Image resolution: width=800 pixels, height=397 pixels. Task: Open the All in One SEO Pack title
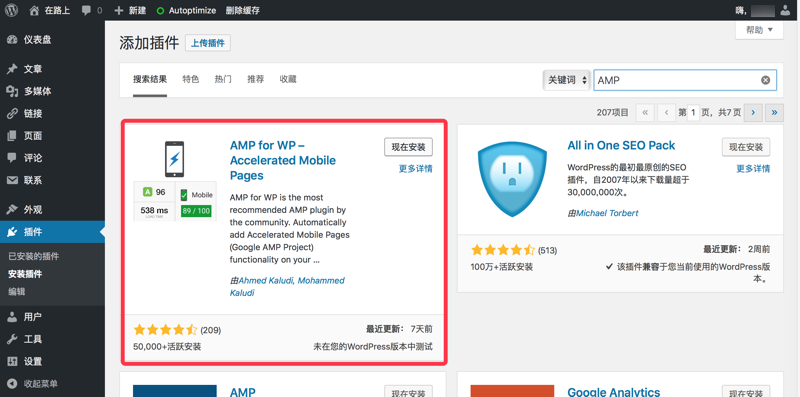click(x=621, y=145)
